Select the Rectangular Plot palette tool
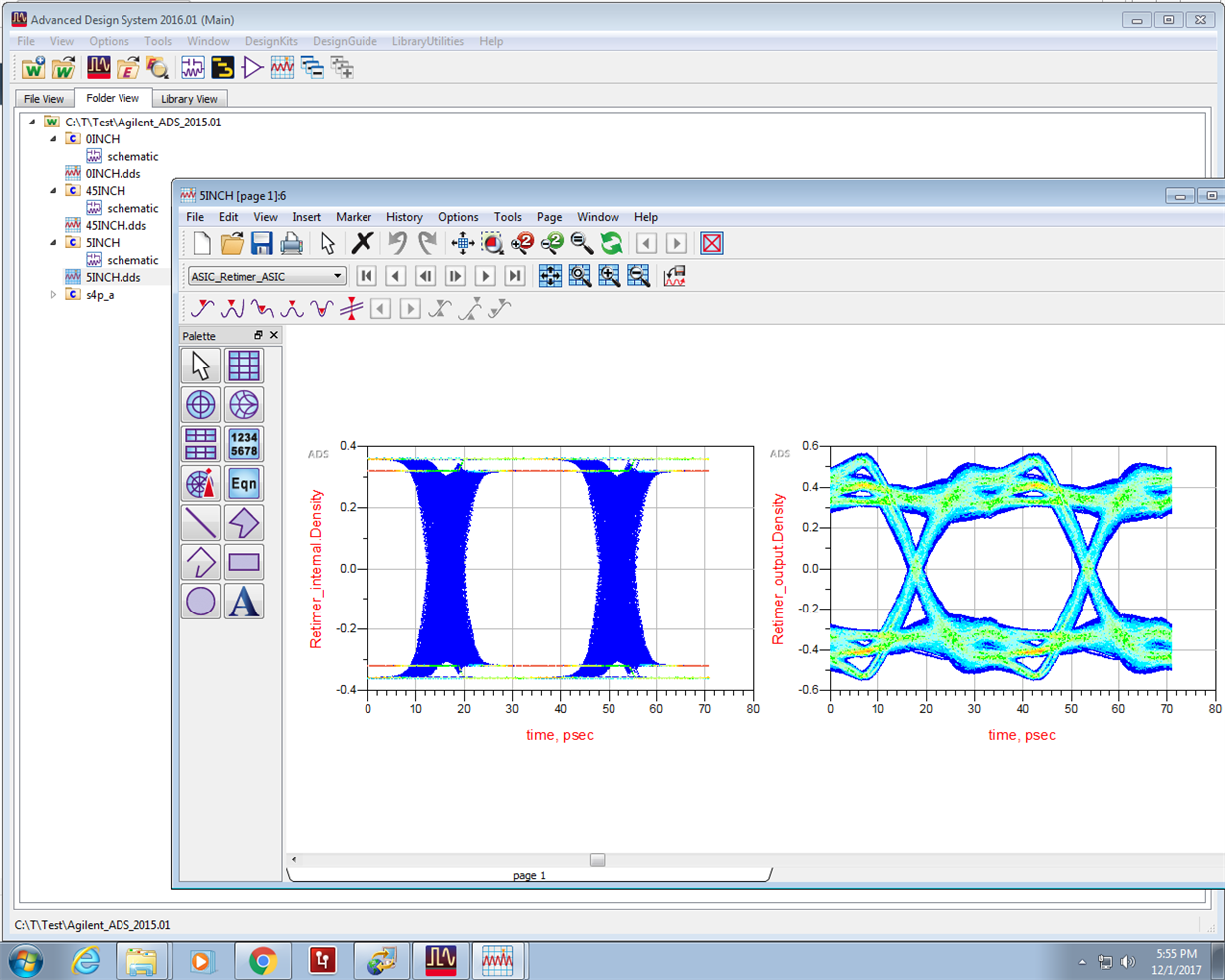 click(x=244, y=366)
